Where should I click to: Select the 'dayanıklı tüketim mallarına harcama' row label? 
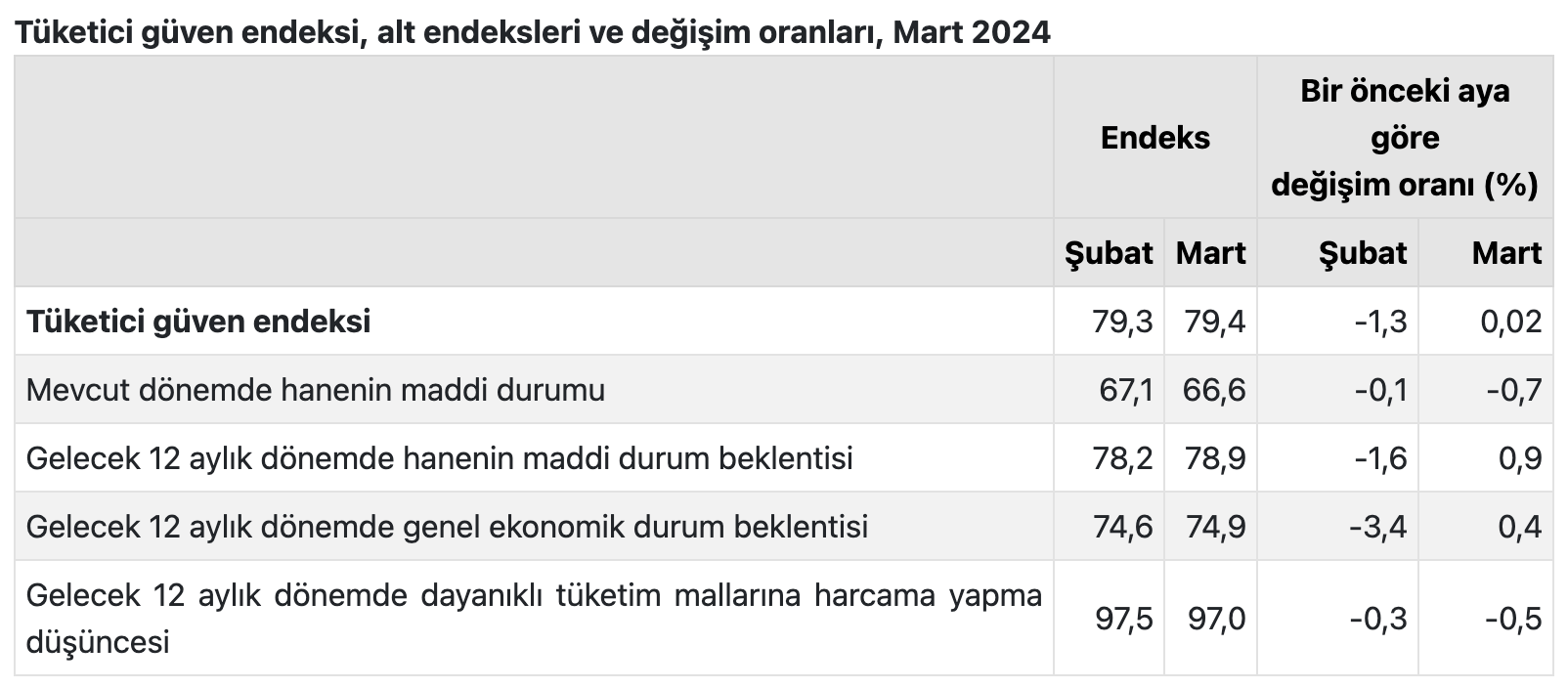pyautogui.click(x=533, y=618)
